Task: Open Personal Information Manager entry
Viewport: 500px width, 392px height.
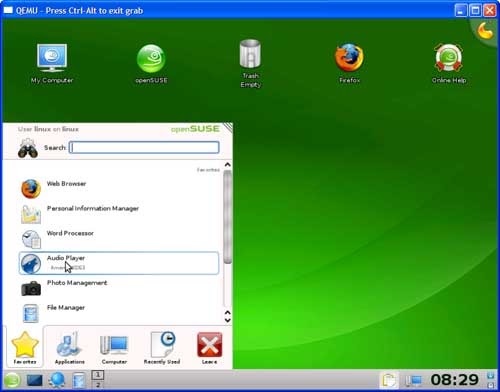Action: point(119,213)
